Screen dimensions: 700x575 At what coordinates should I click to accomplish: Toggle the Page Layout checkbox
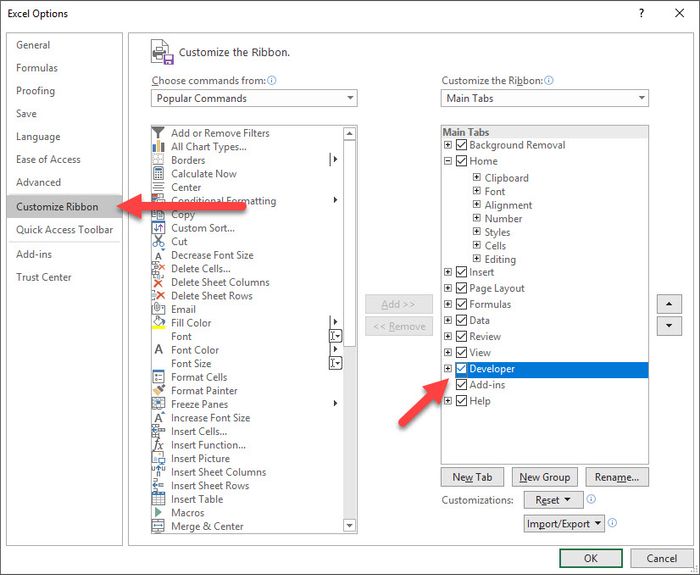[462, 288]
